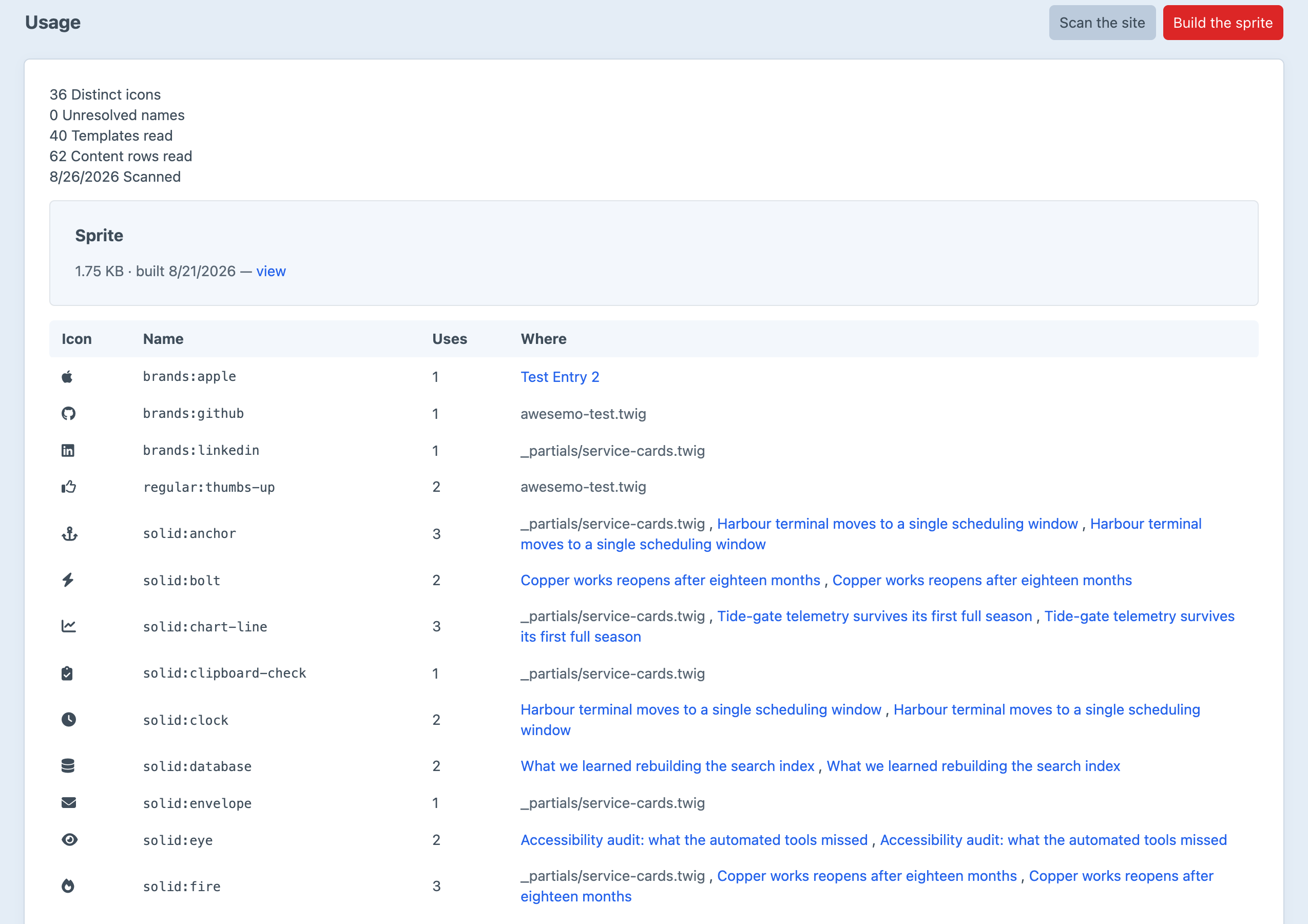Click the Sprite panel heading
Screen dimensions: 1308x924
coord(99,235)
